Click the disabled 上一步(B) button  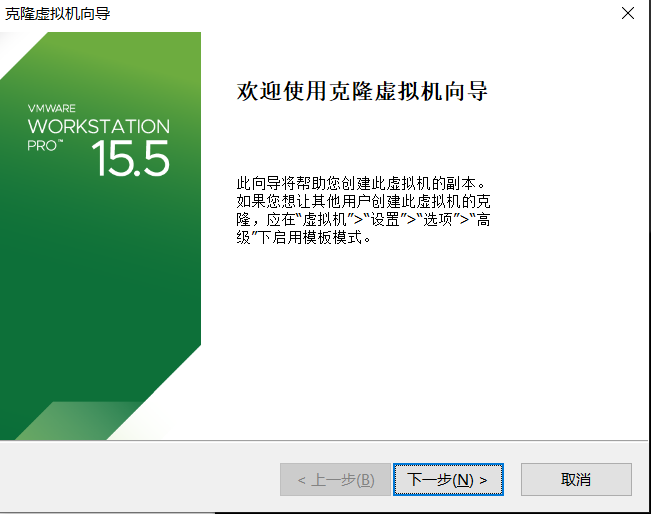[x=335, y=480]
